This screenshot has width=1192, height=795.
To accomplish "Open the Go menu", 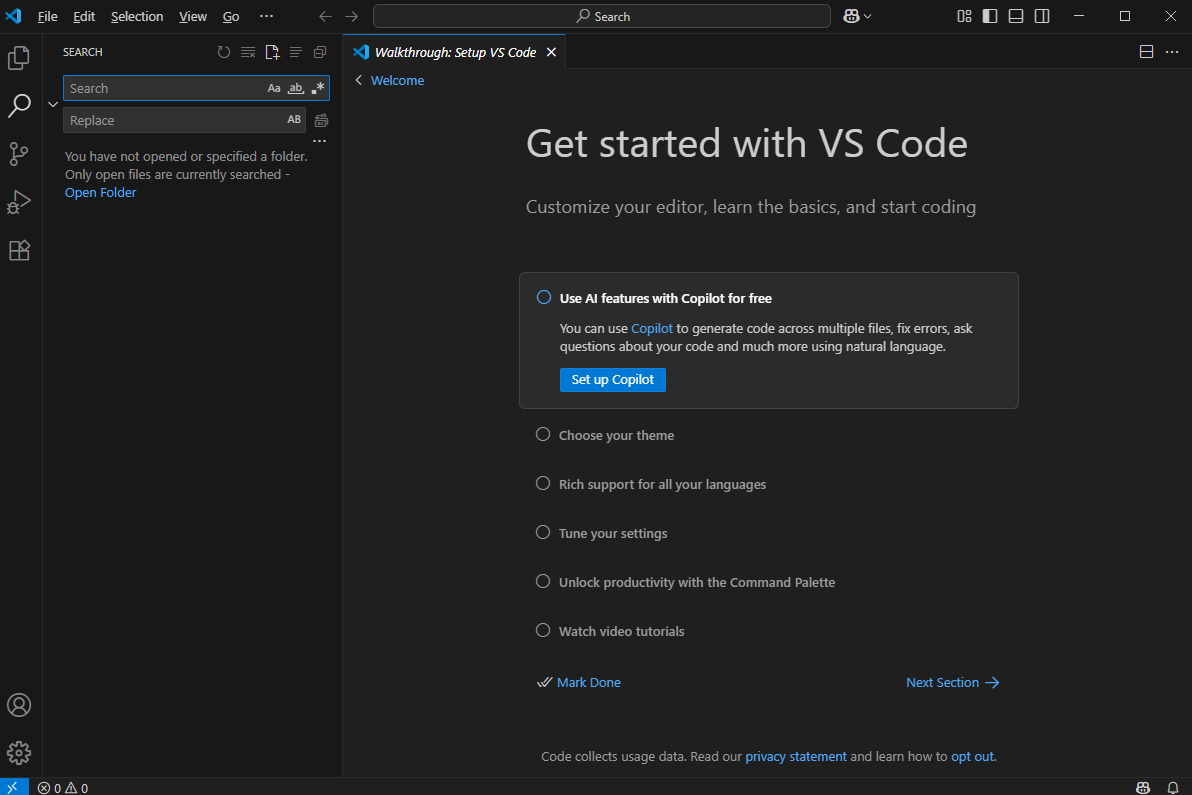I will 231,16.
